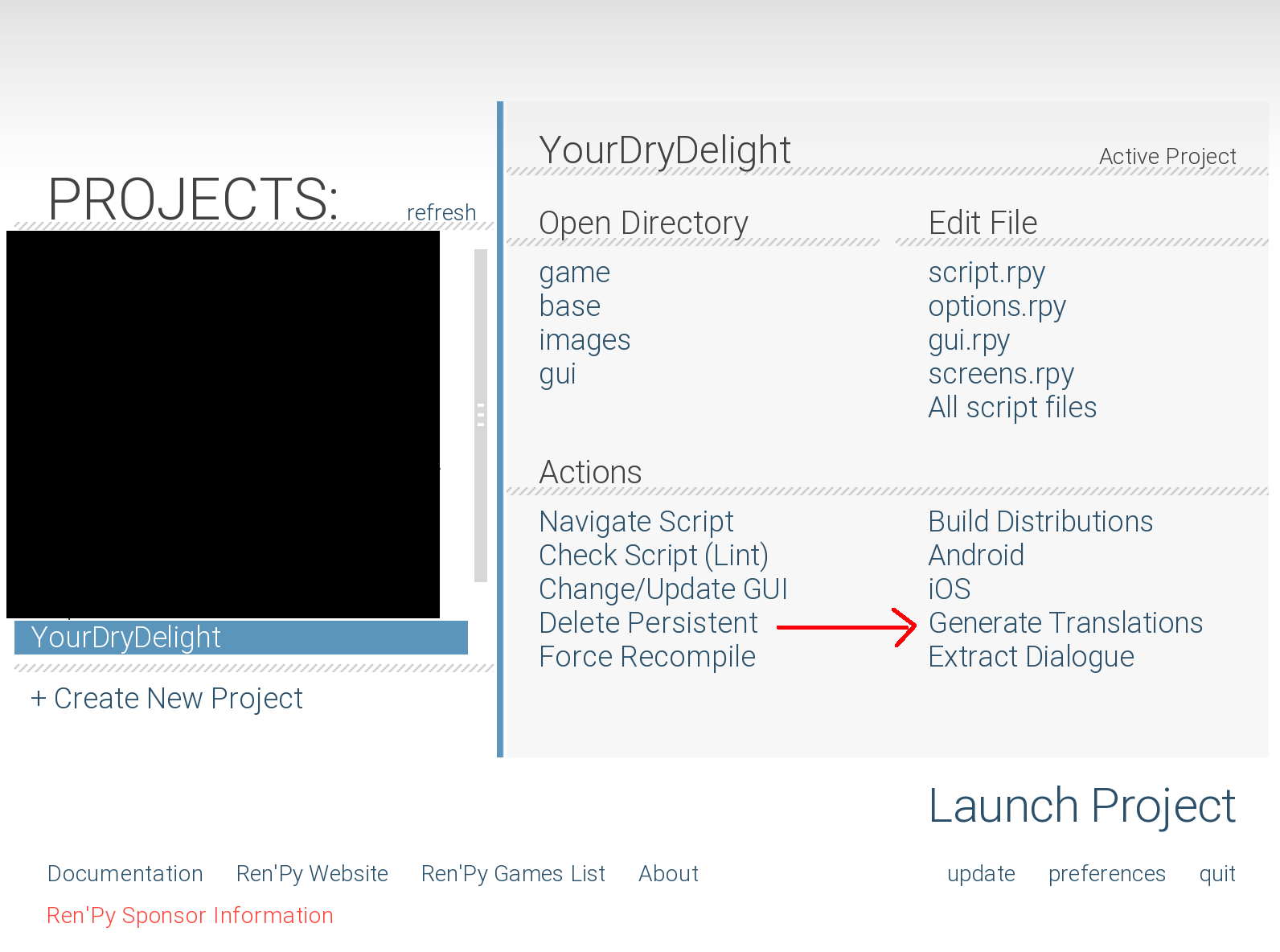The height and width of the screenshot is (952, 1280).
Task: Open the base directory
Action: click(x=570, y=306)
